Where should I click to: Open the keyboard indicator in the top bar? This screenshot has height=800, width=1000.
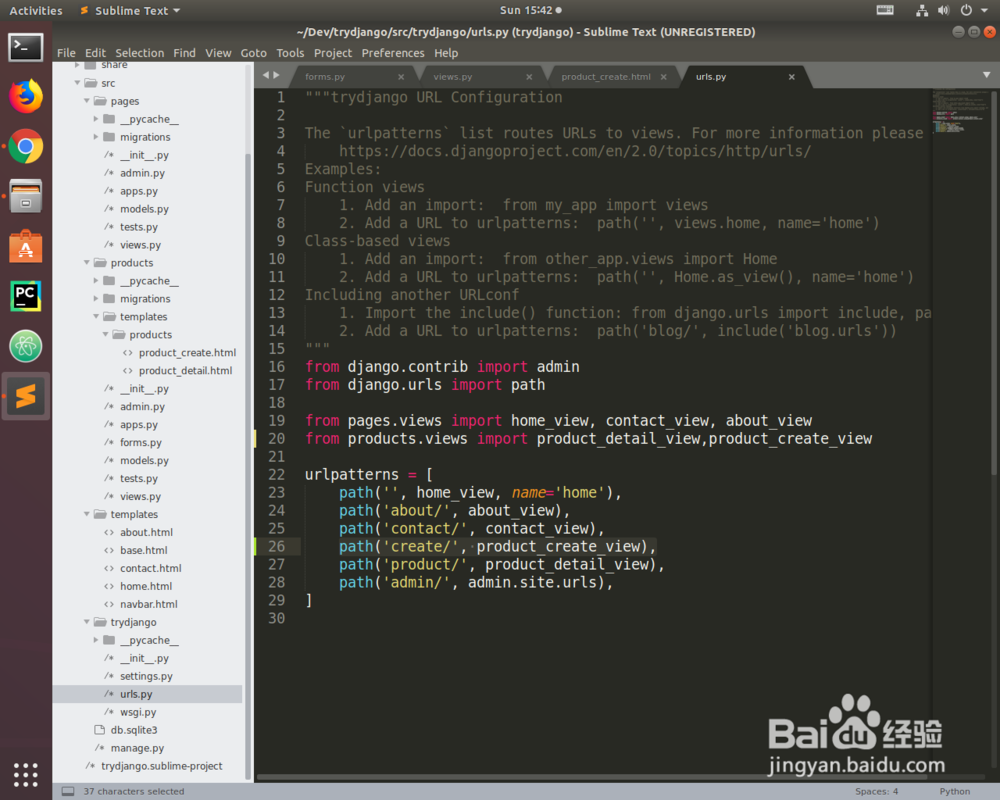pyautogui.click(x=885, y=10)
